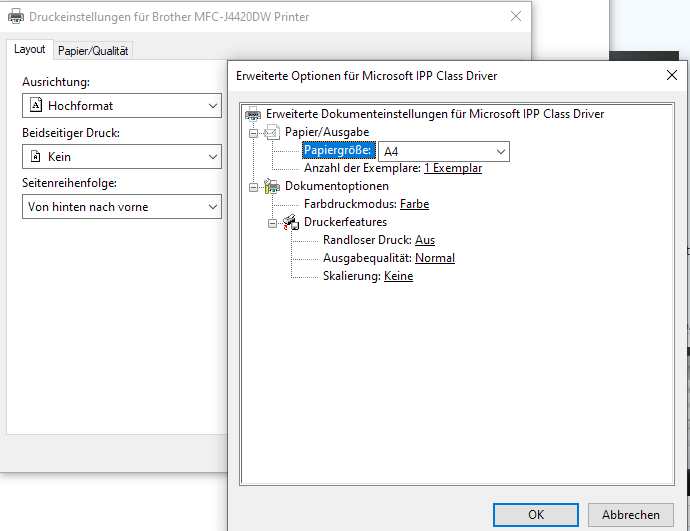Click the Ausgabequalität Normal value
690x531 pixels.
pos(435,258)
